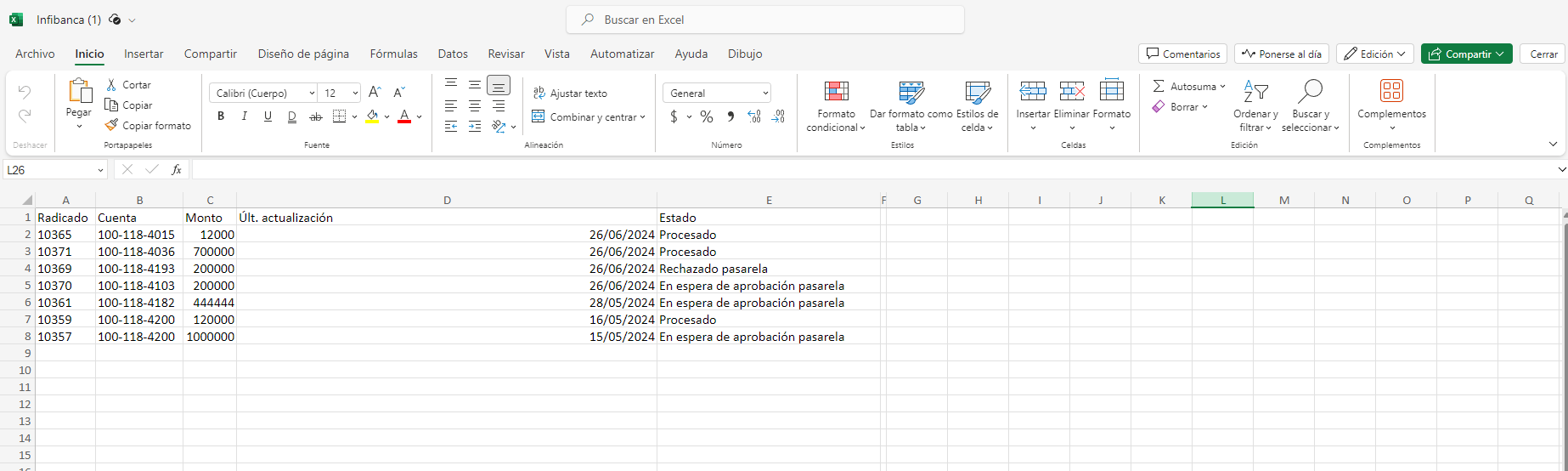Click Ajustar texto wrap button
Image resolution: width=1568 pixels, height=471 pixels.
pyautogui.click(x=570, y=94)
